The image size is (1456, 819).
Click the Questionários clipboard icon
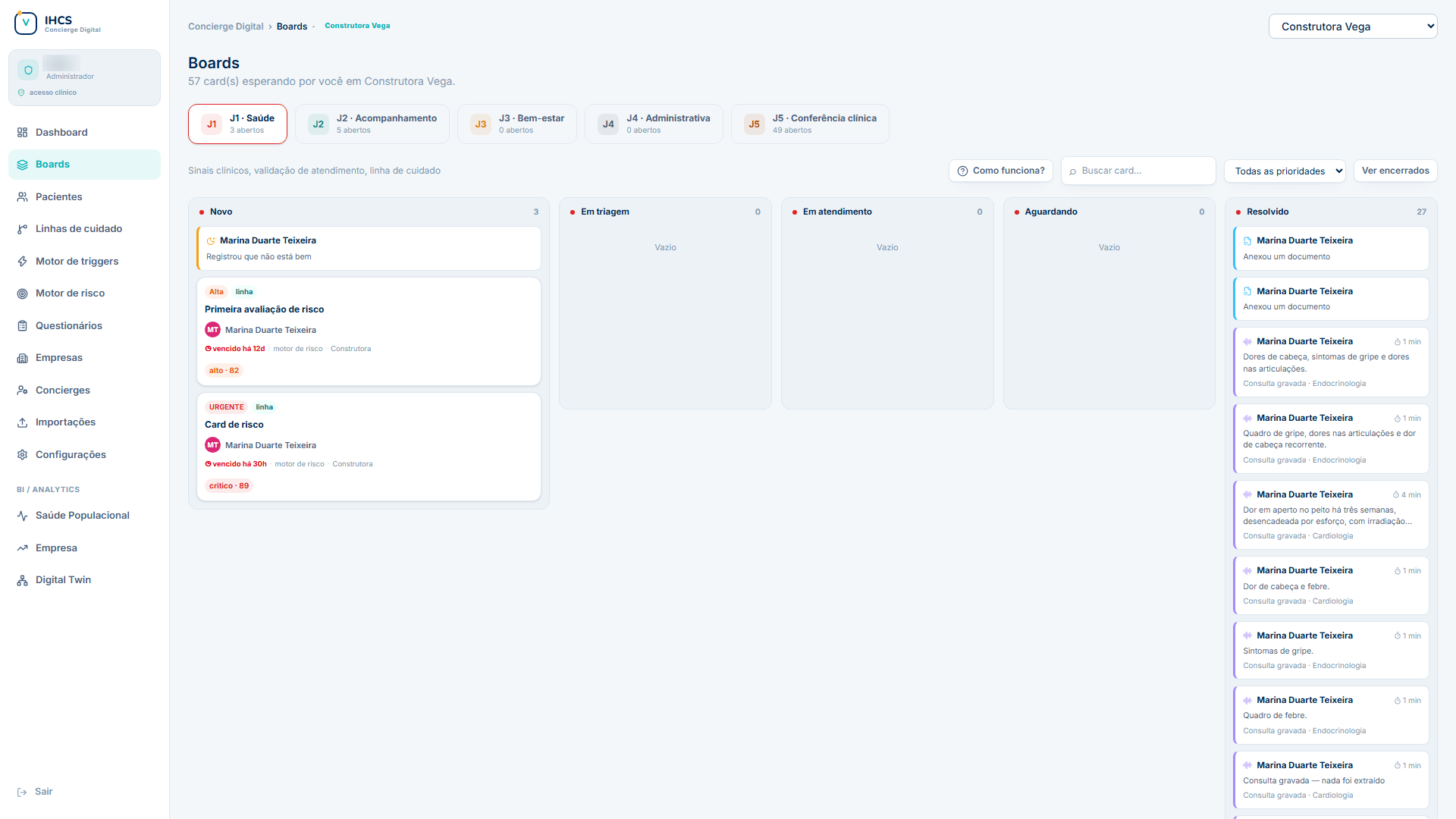click(x=22, y=326)
